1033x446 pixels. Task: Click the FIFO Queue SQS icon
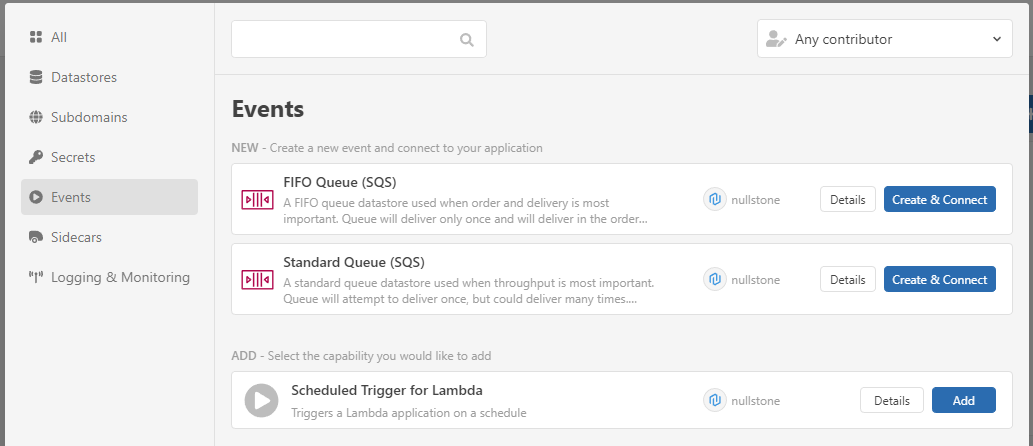pyautogui.click(x=257, y=199)
